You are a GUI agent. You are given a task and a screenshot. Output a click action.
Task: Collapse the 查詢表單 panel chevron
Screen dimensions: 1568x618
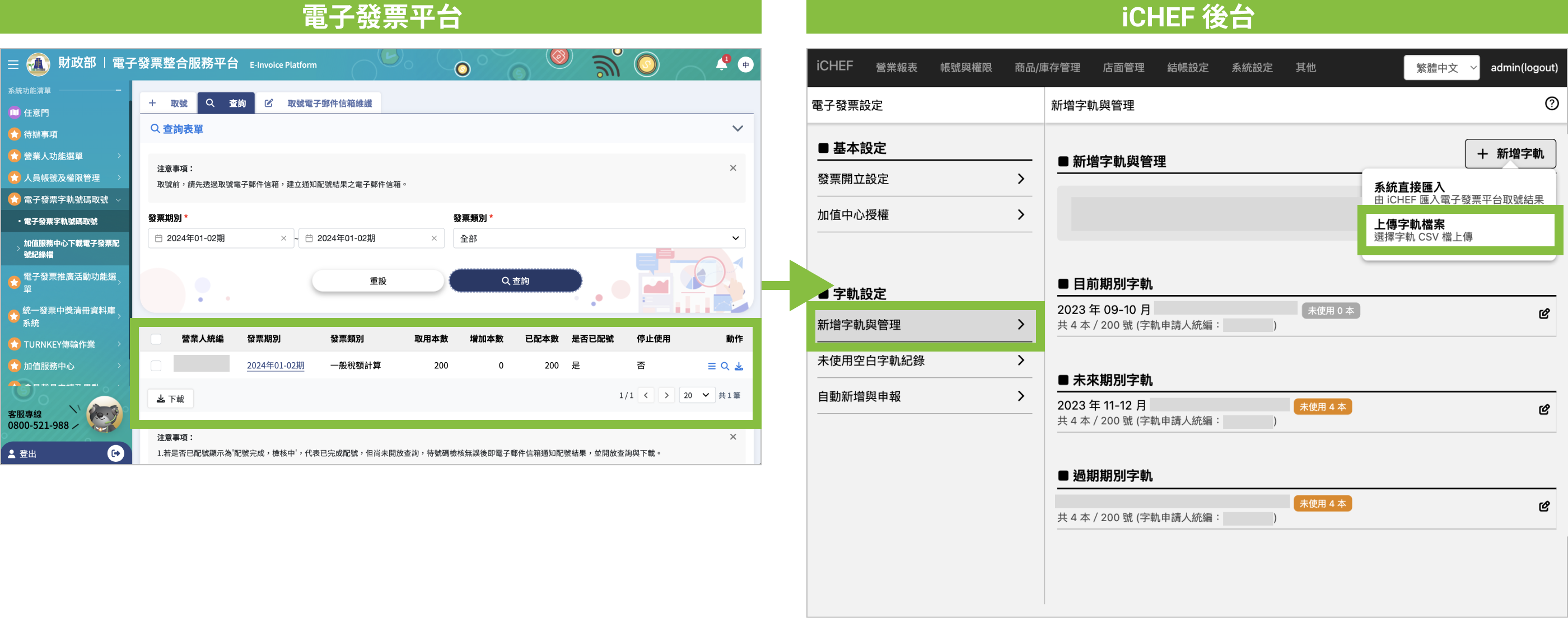click(737, 129)
